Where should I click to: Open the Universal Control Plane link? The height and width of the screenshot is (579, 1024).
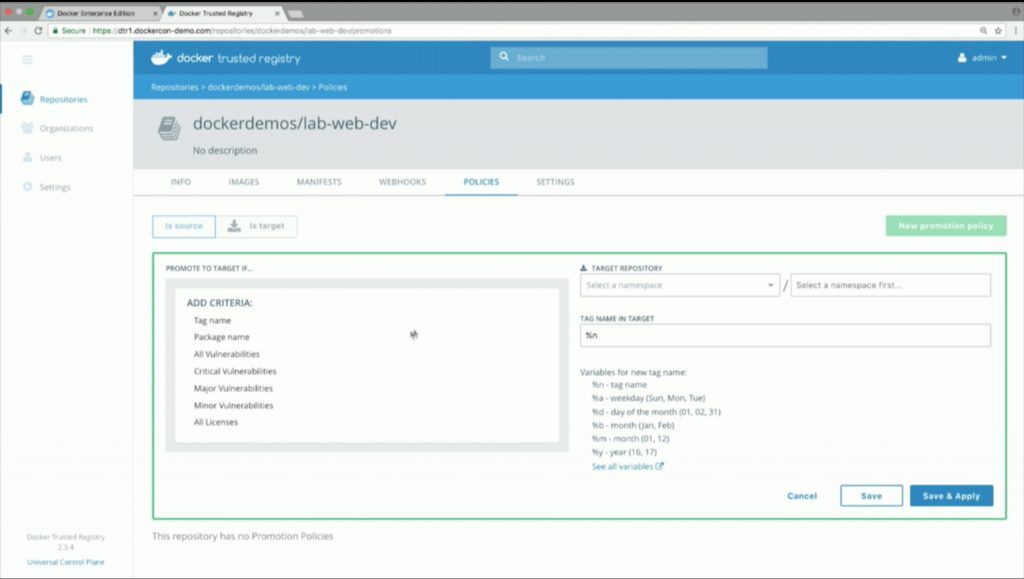[x=65, y=562]
